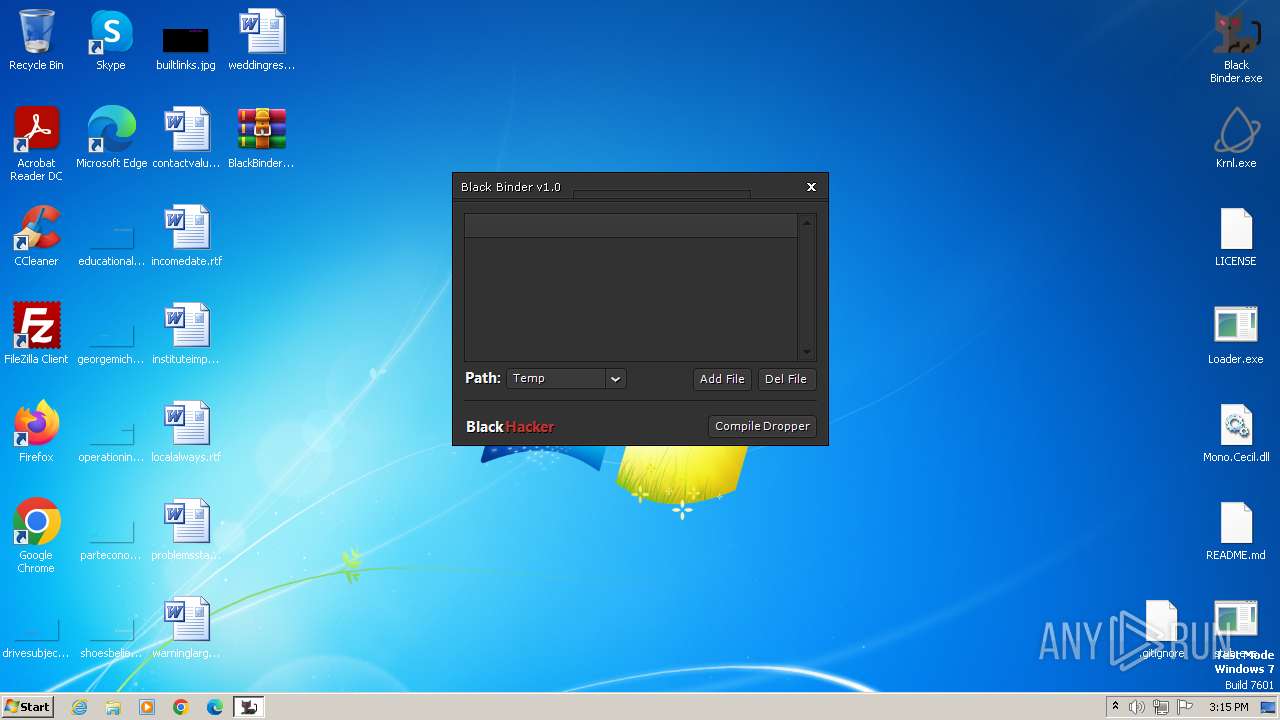Click the Show desktop button
The image size is (1280, 720).
click(1268, 707)
